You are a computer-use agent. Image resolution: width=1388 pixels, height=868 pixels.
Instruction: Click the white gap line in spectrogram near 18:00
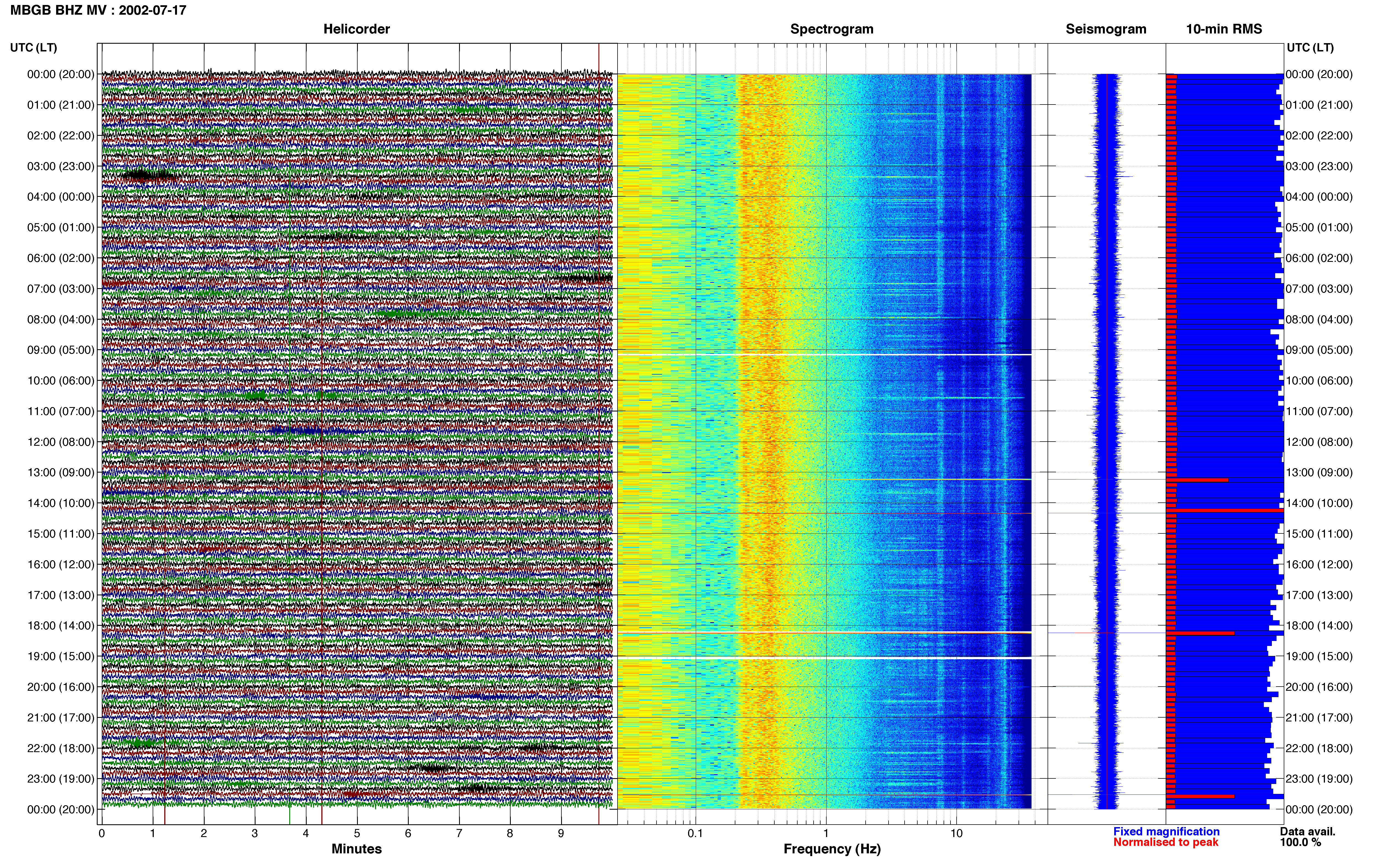824,633
